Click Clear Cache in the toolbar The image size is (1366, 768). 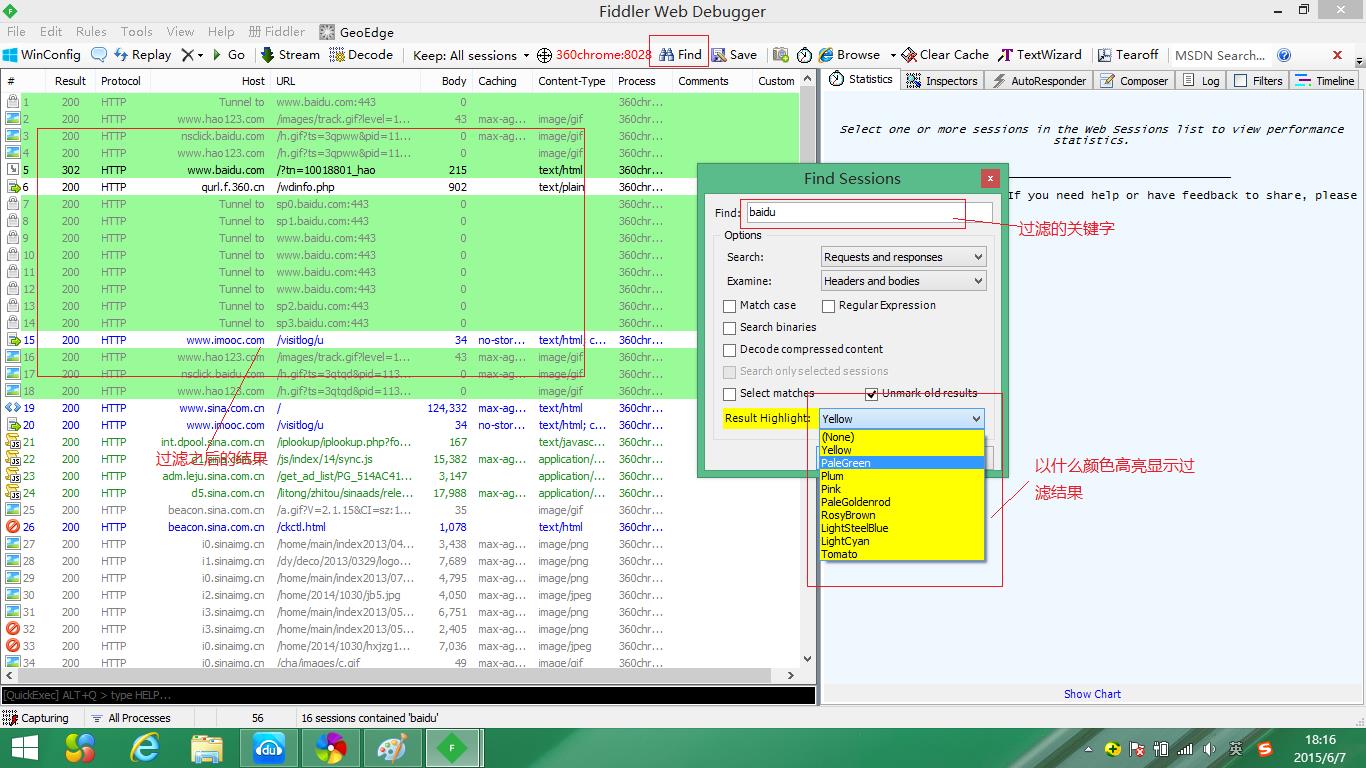pyautogui.click(x=945, y=55)
